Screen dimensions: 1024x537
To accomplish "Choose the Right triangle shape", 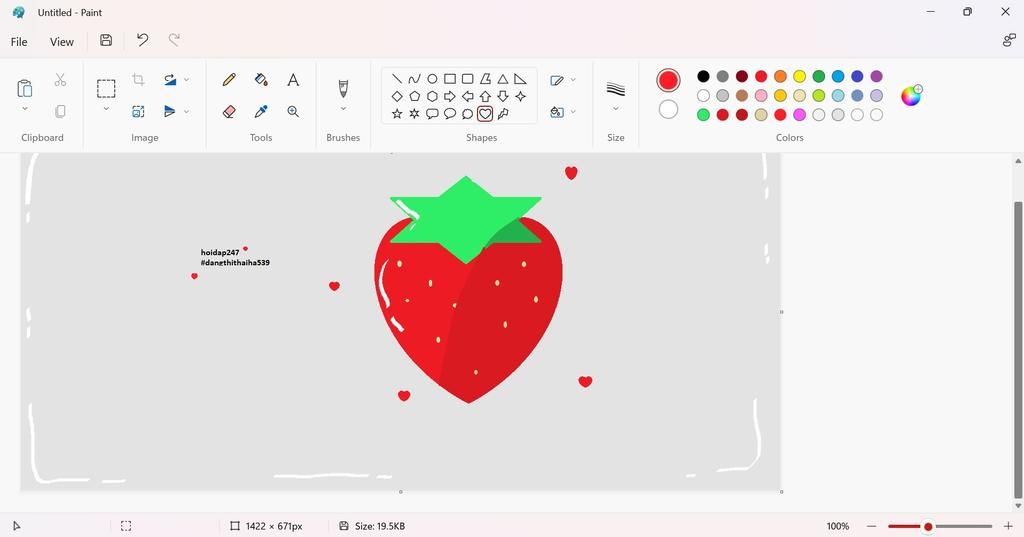I will (520, 79).
